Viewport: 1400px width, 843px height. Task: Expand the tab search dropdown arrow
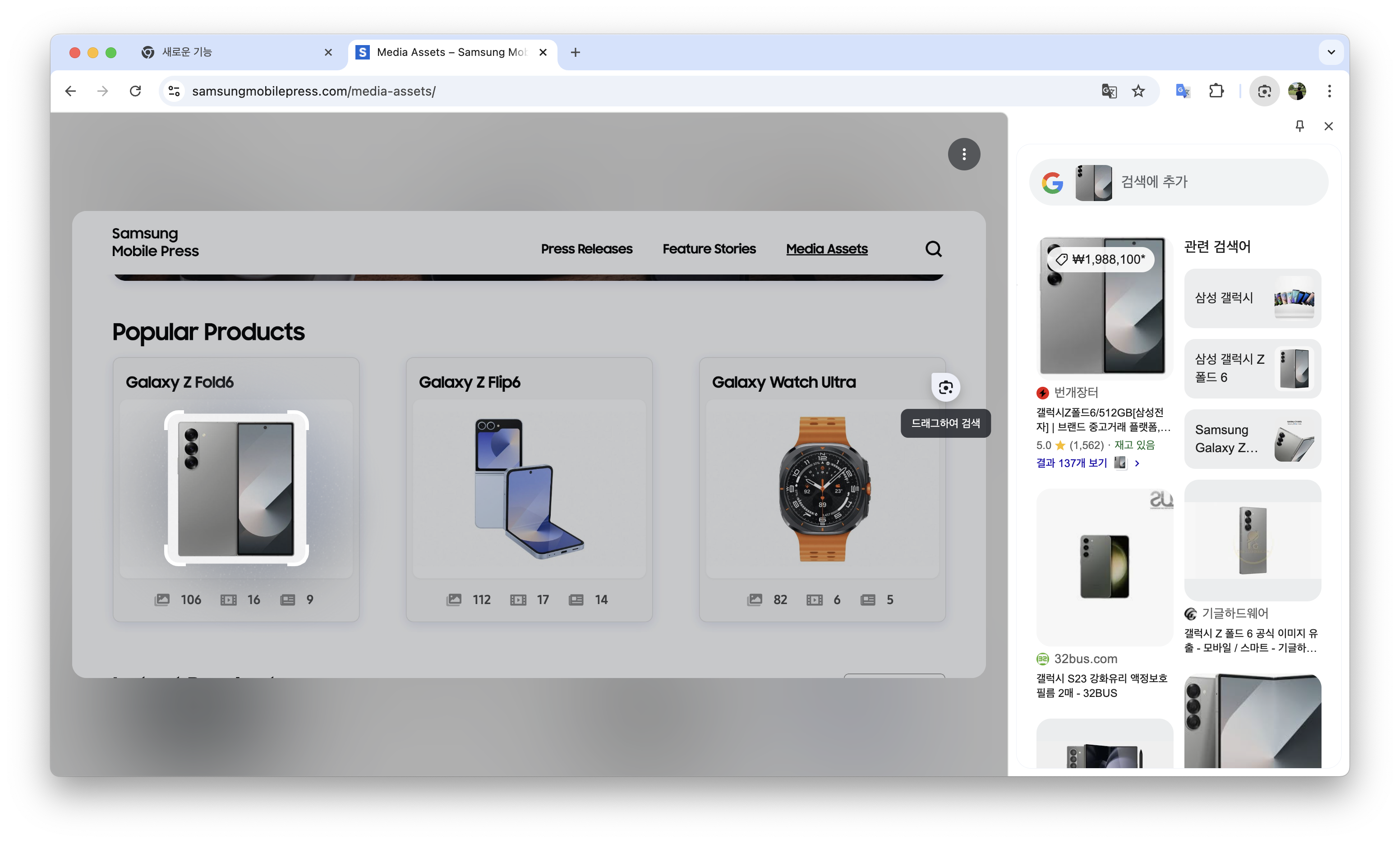tap(1331, 52)
